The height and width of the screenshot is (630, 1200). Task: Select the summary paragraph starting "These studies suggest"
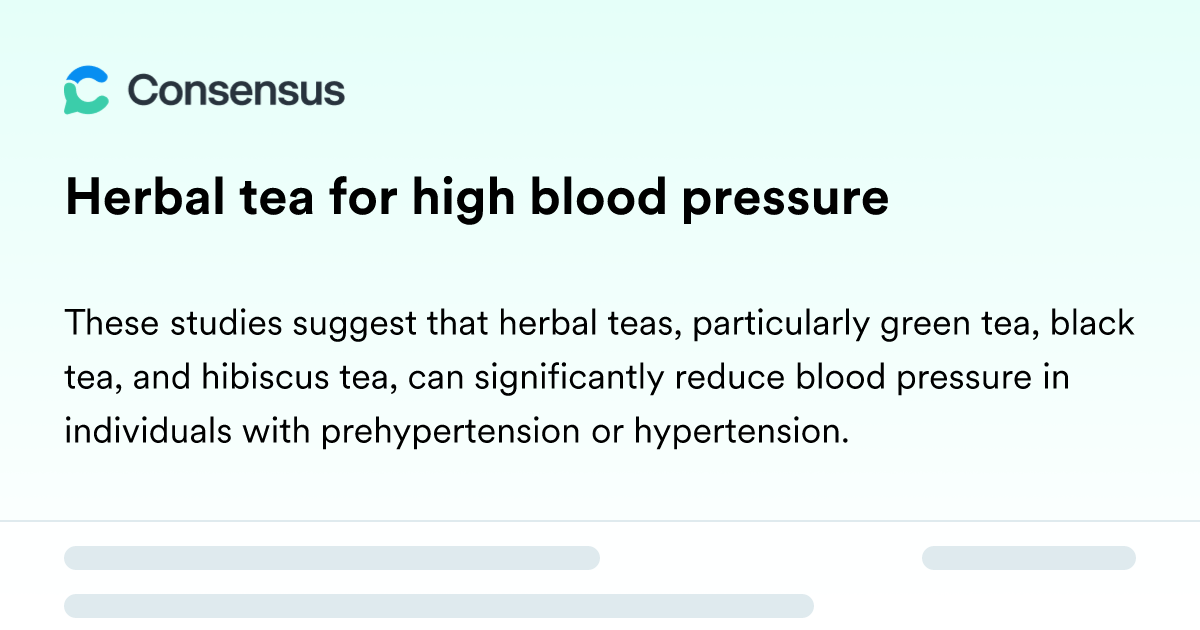(600, 378)
